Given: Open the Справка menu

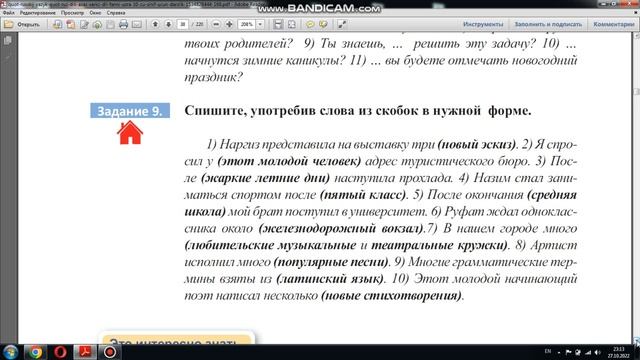Looking at the screenshot, I should coord(116,13).
